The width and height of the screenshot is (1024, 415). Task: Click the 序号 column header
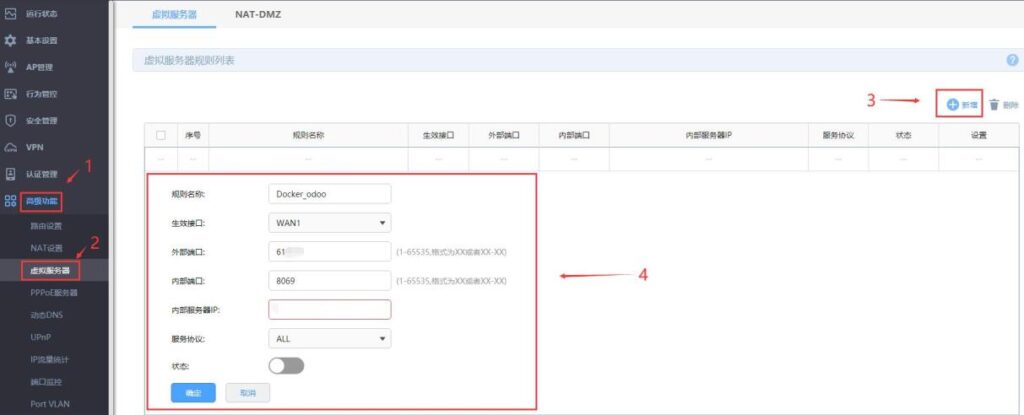[193, 135]
